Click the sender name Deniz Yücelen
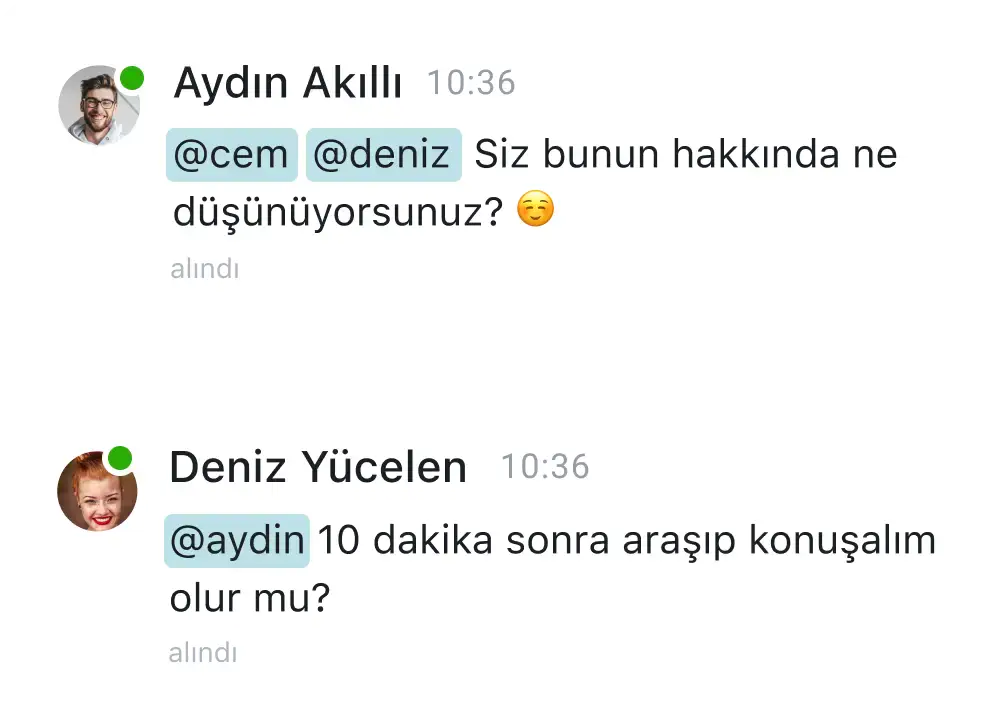This screenshot has width=1008, height=718. (318, 467)
